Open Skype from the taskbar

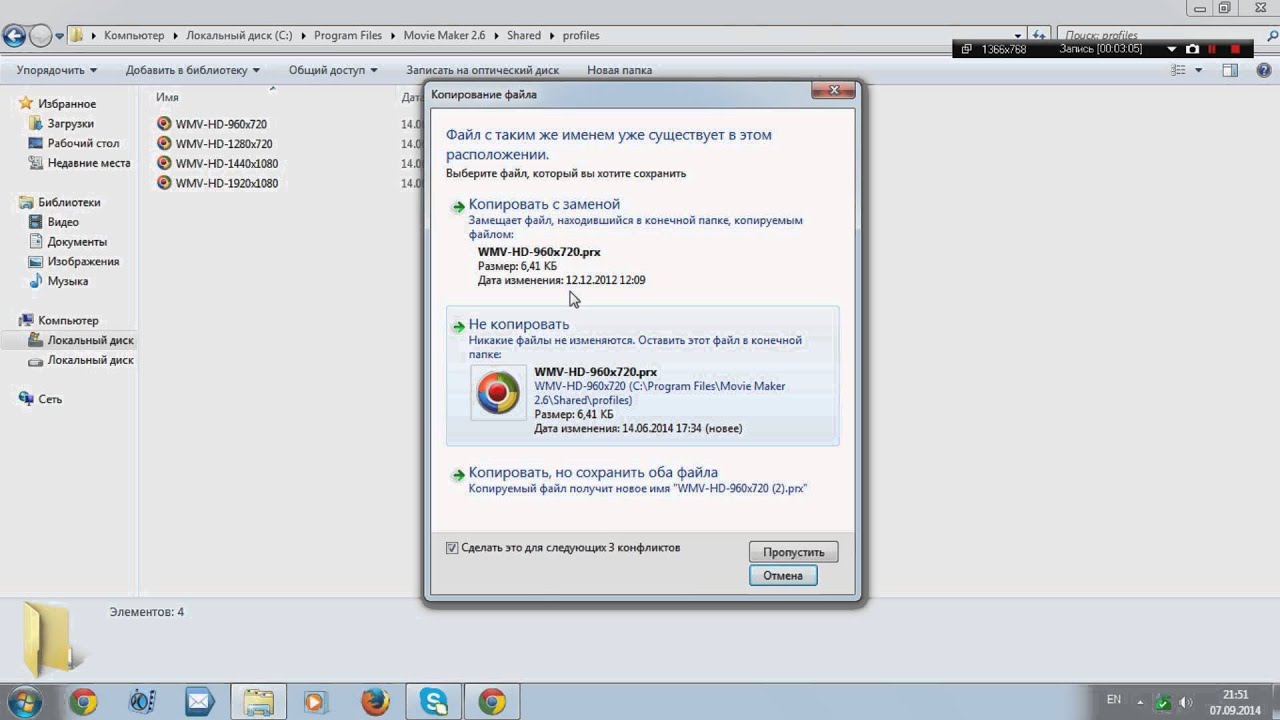click(433, 702)
